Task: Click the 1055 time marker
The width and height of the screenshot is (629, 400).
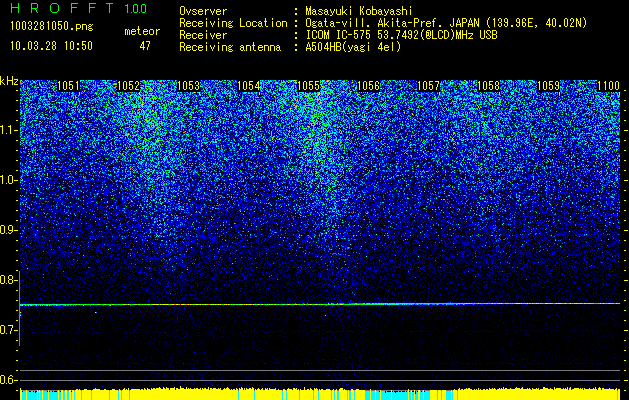Action: 308,86
